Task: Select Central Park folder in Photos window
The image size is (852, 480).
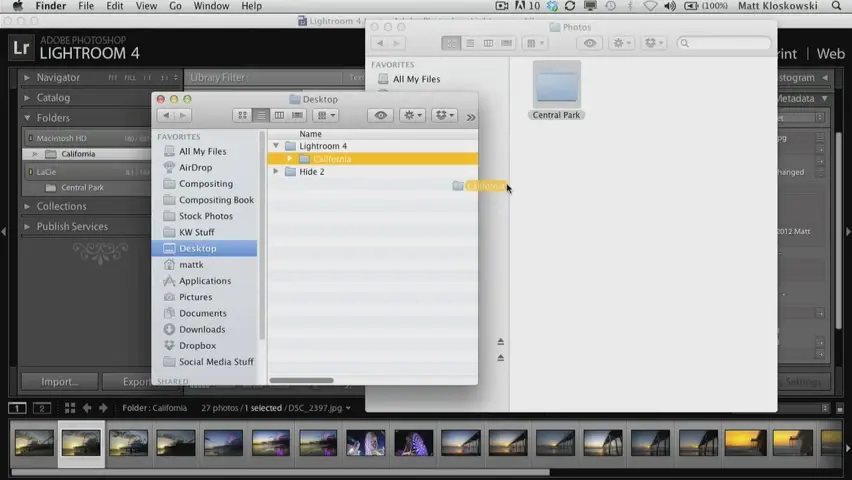Action: point(556,90)
